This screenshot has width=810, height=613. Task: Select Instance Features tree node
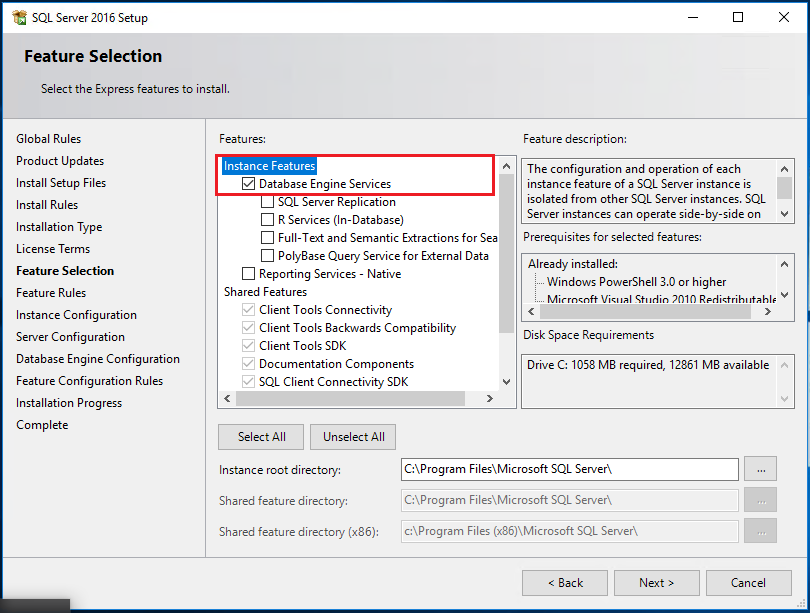[269, 166]
